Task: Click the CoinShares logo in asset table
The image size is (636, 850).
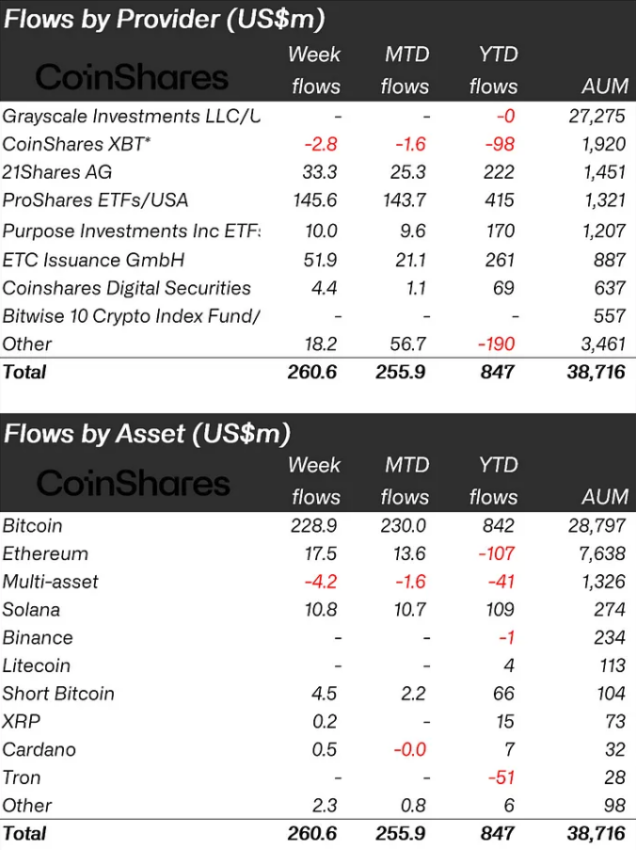Action: 133,483
